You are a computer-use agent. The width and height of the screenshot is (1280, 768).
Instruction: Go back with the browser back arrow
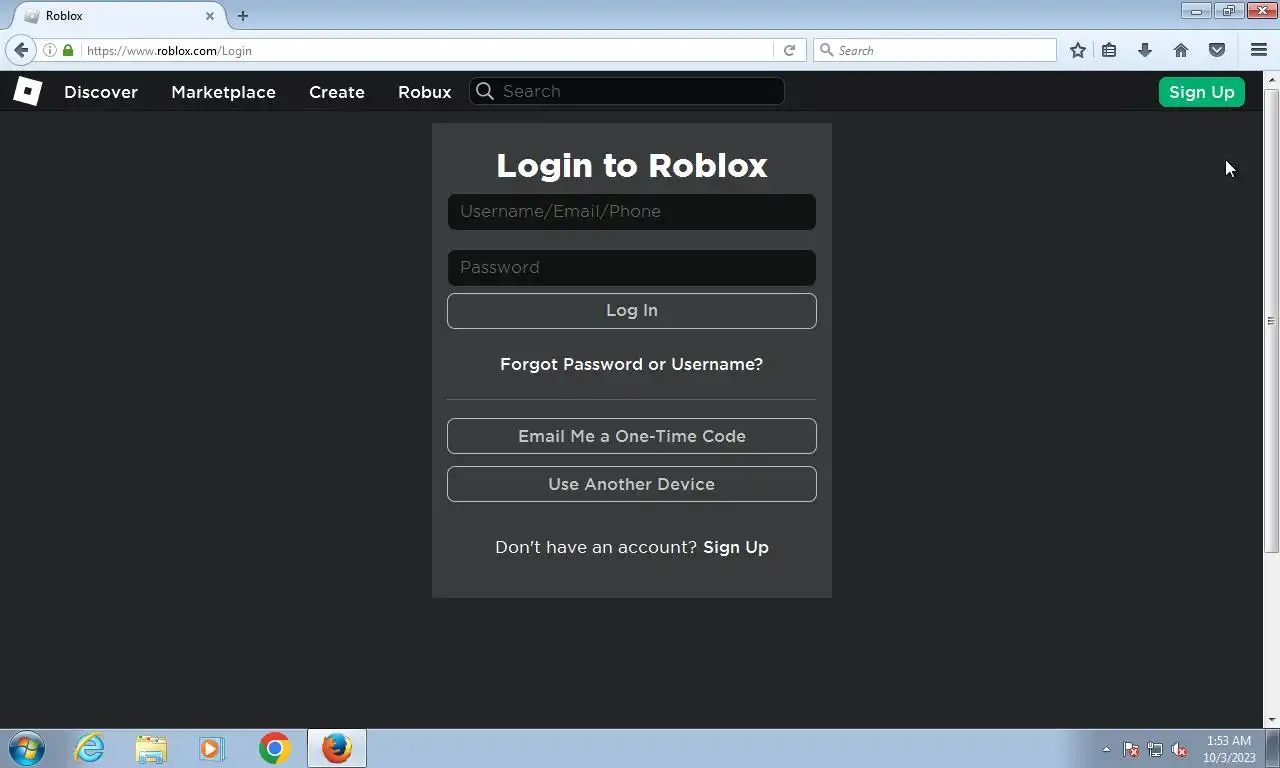(21, 50)
